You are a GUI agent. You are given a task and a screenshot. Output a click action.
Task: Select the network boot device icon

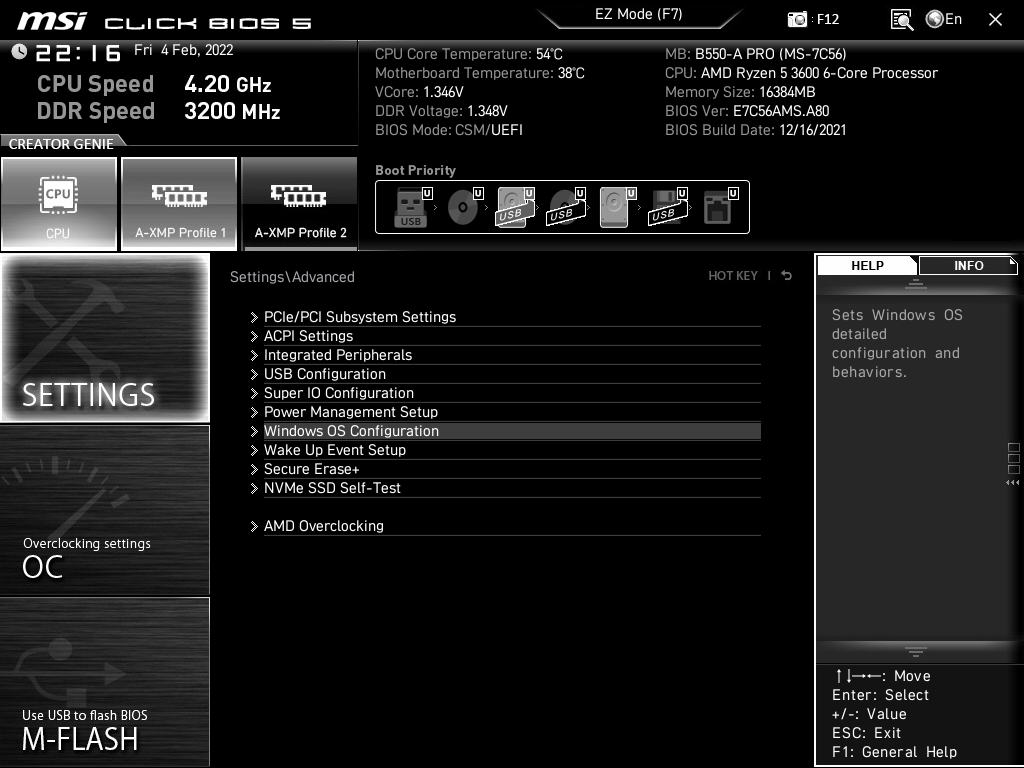[x=717, y=208]
